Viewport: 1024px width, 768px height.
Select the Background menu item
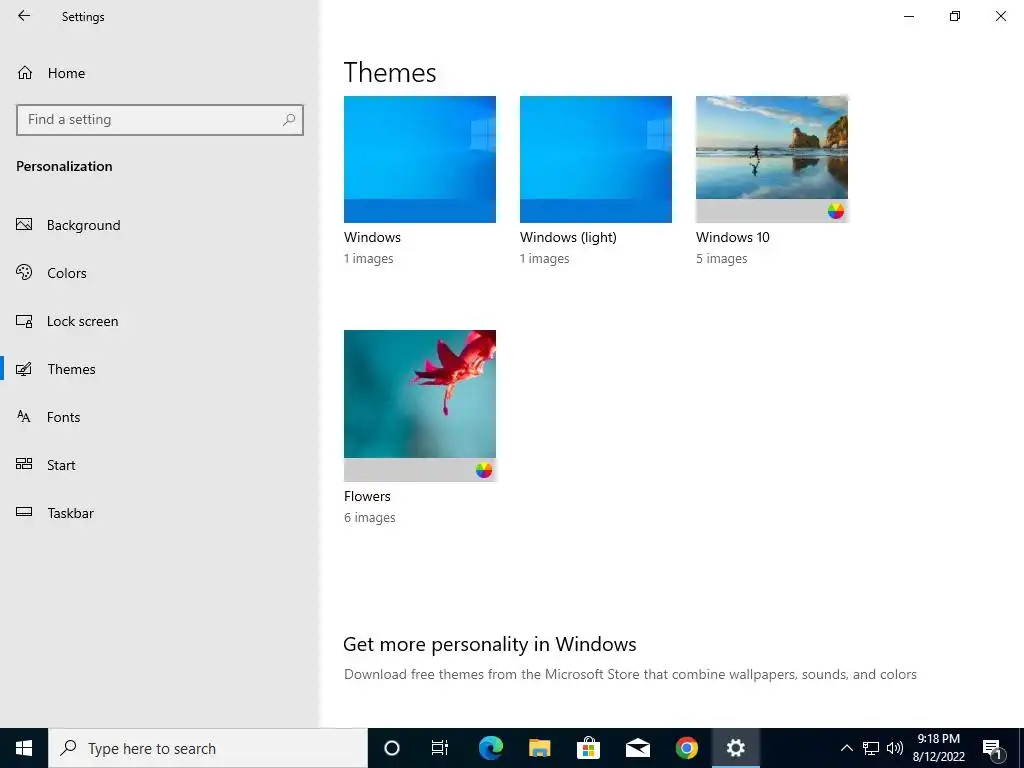[x=160, y=225]
